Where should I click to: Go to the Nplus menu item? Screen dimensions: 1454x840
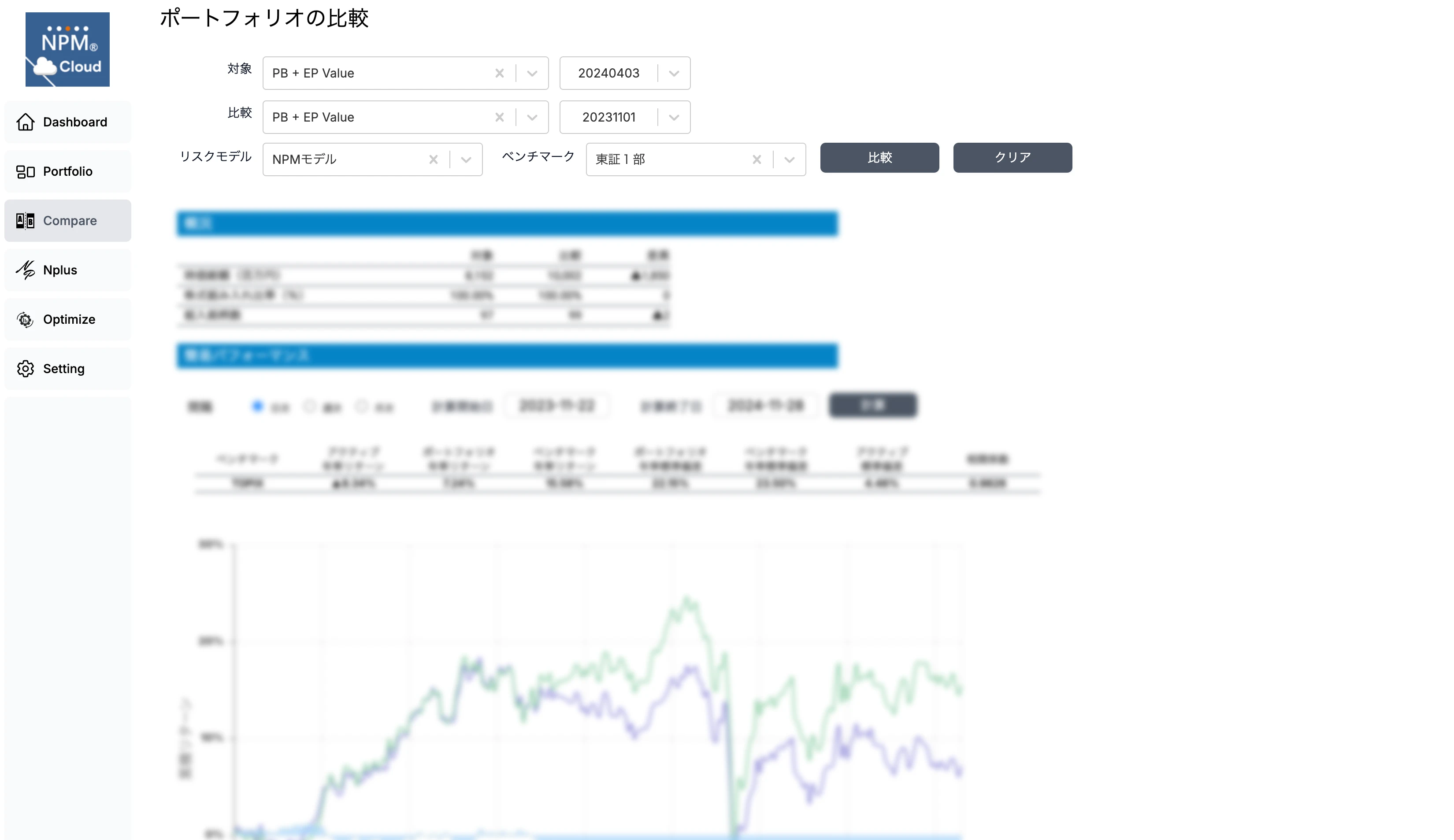coord(60,270)
